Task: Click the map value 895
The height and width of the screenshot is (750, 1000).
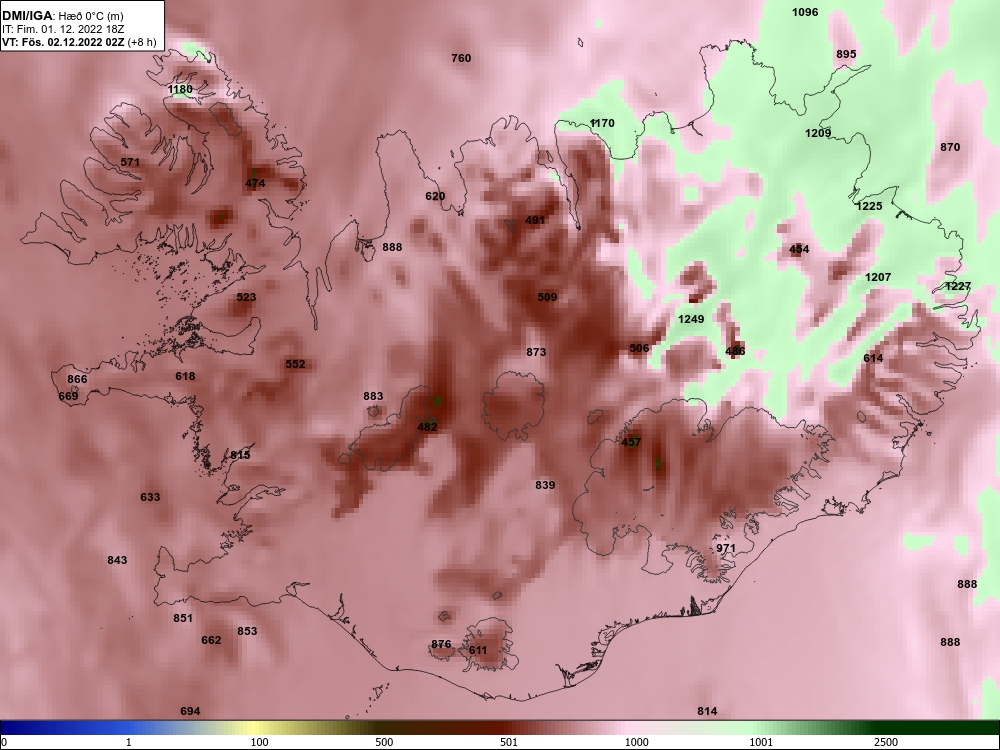Action: point(846,54)
